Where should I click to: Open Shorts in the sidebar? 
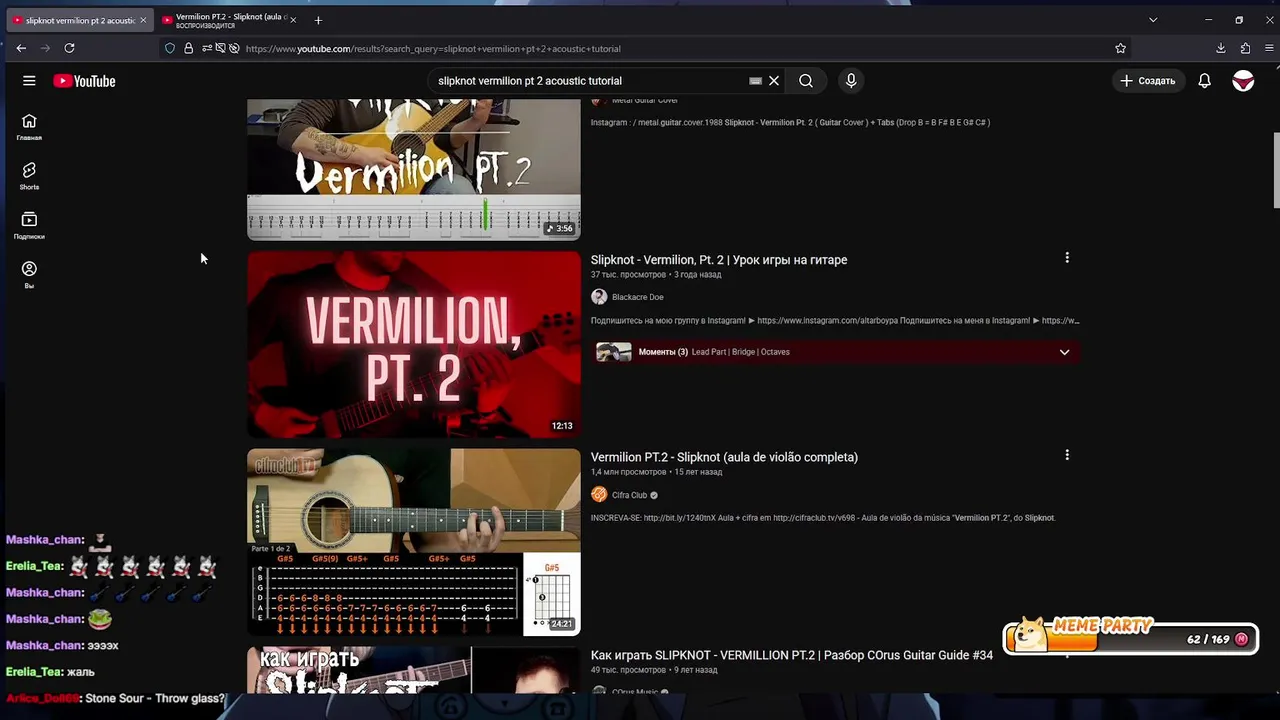(29, 176)
